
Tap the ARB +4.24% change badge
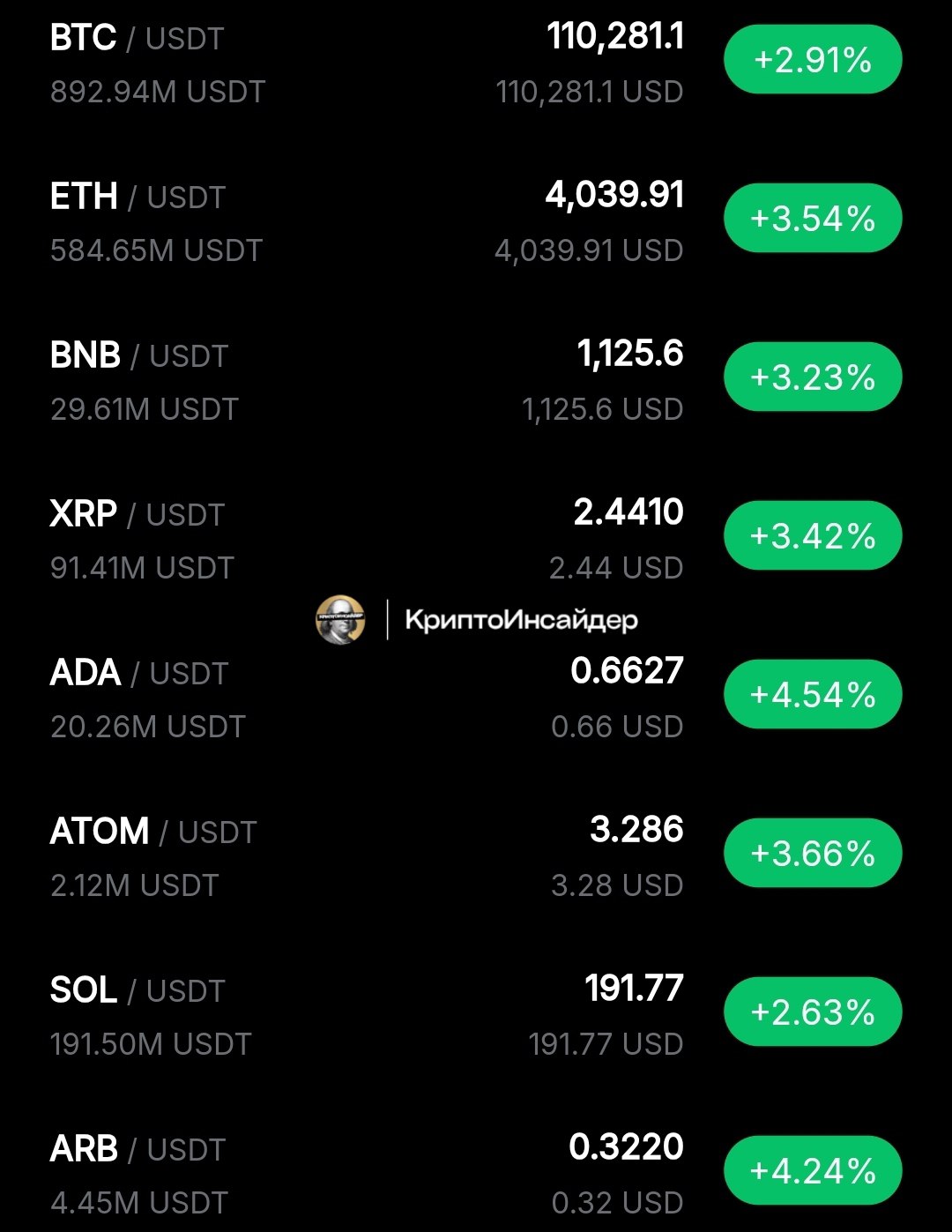pos(813,1171)
